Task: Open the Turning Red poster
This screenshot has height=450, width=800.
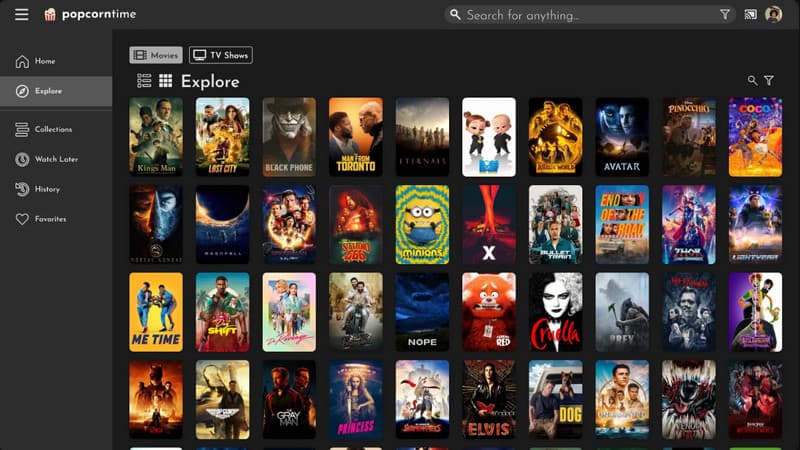Action: pyautogui.click(x=489, y=312)
